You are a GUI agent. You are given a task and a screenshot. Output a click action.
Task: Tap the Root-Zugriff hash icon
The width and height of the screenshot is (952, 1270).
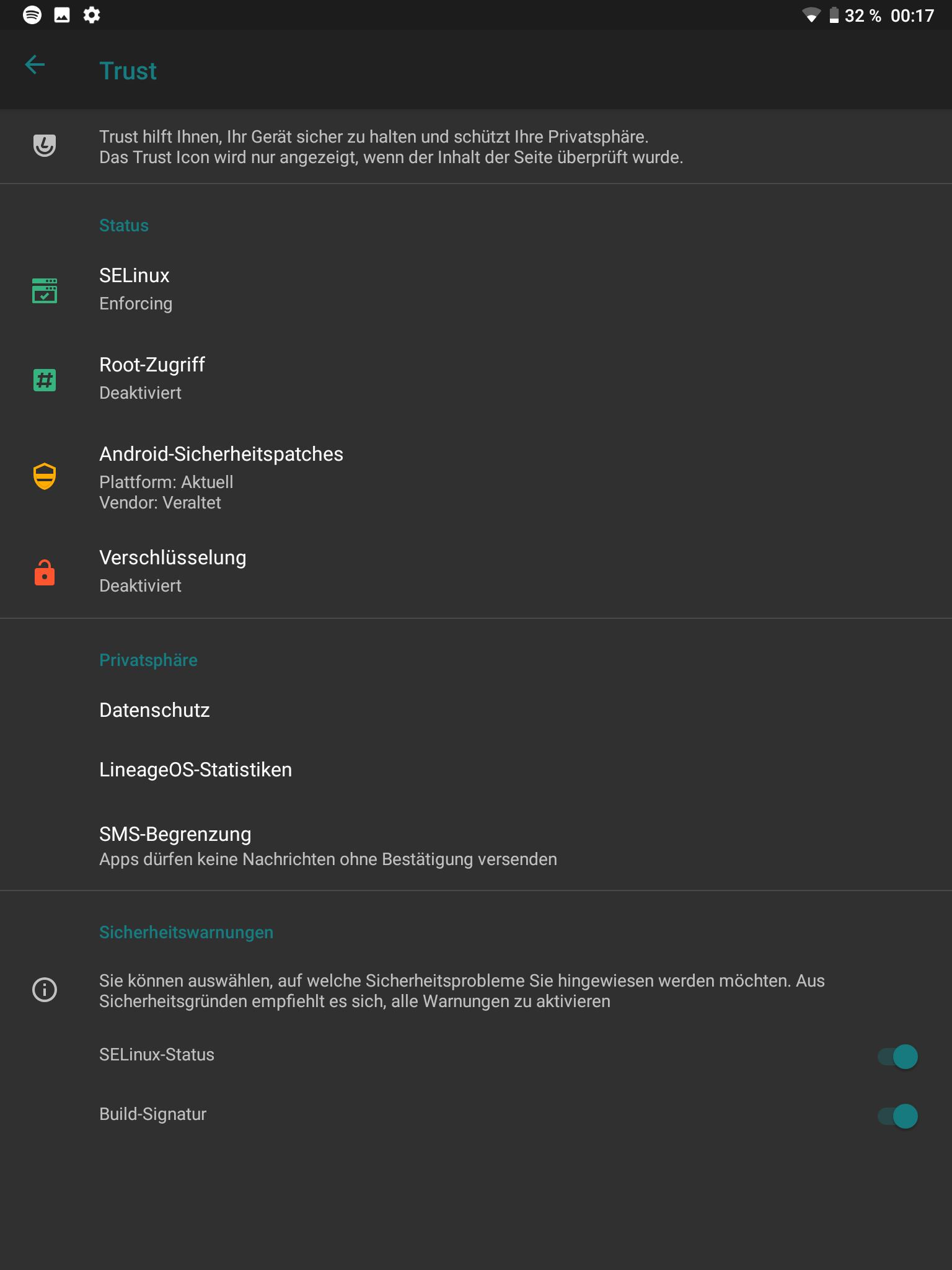[45, 380]
